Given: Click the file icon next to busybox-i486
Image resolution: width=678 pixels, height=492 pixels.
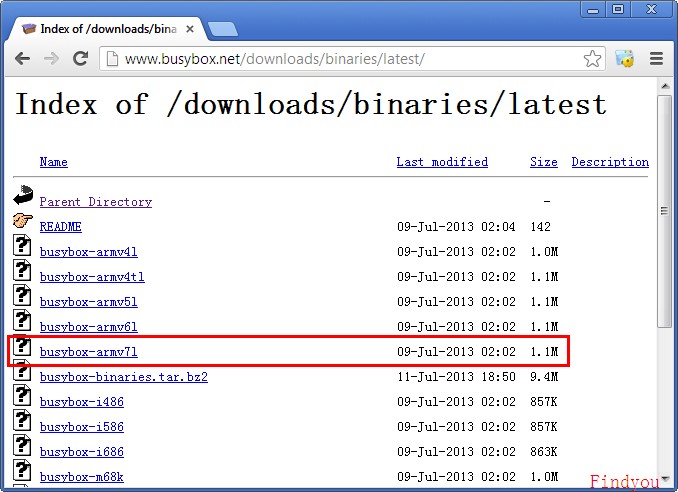Looking at the screenshot, I should pos(22,395).
